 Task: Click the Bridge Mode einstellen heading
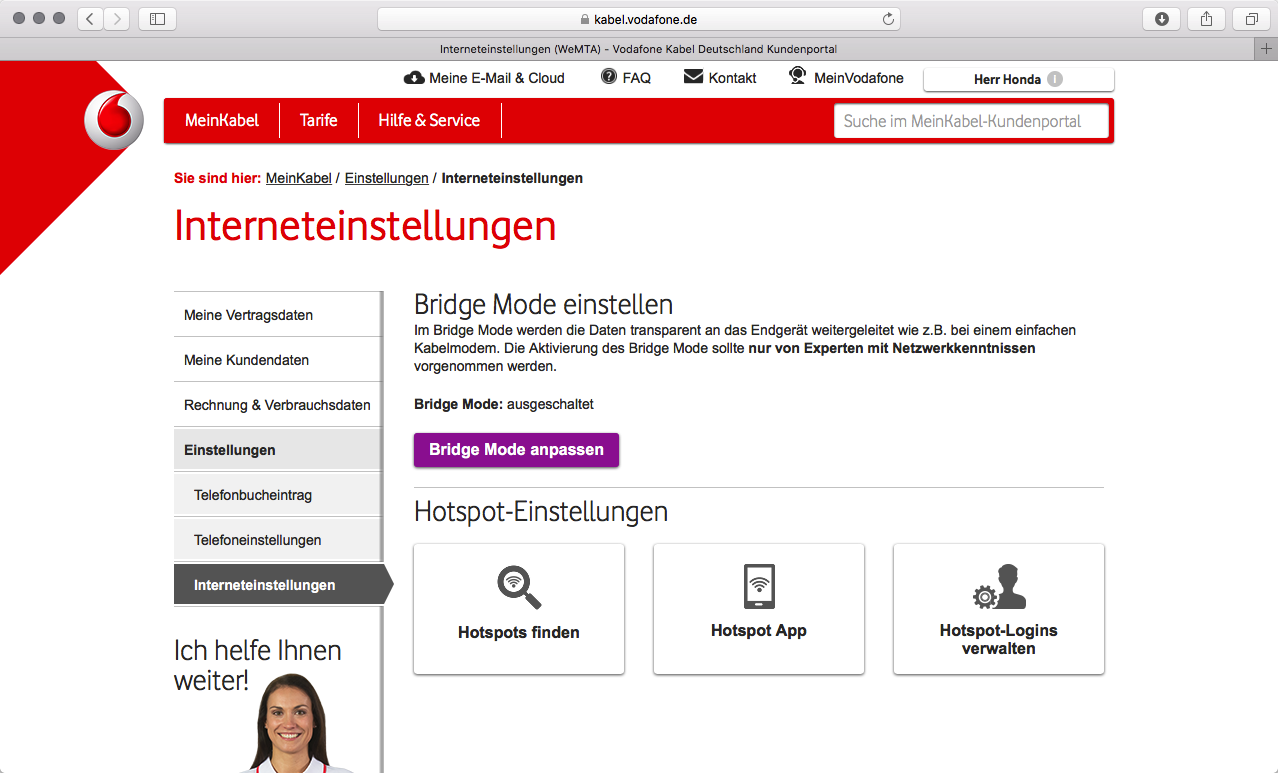(x=544, y=304)
